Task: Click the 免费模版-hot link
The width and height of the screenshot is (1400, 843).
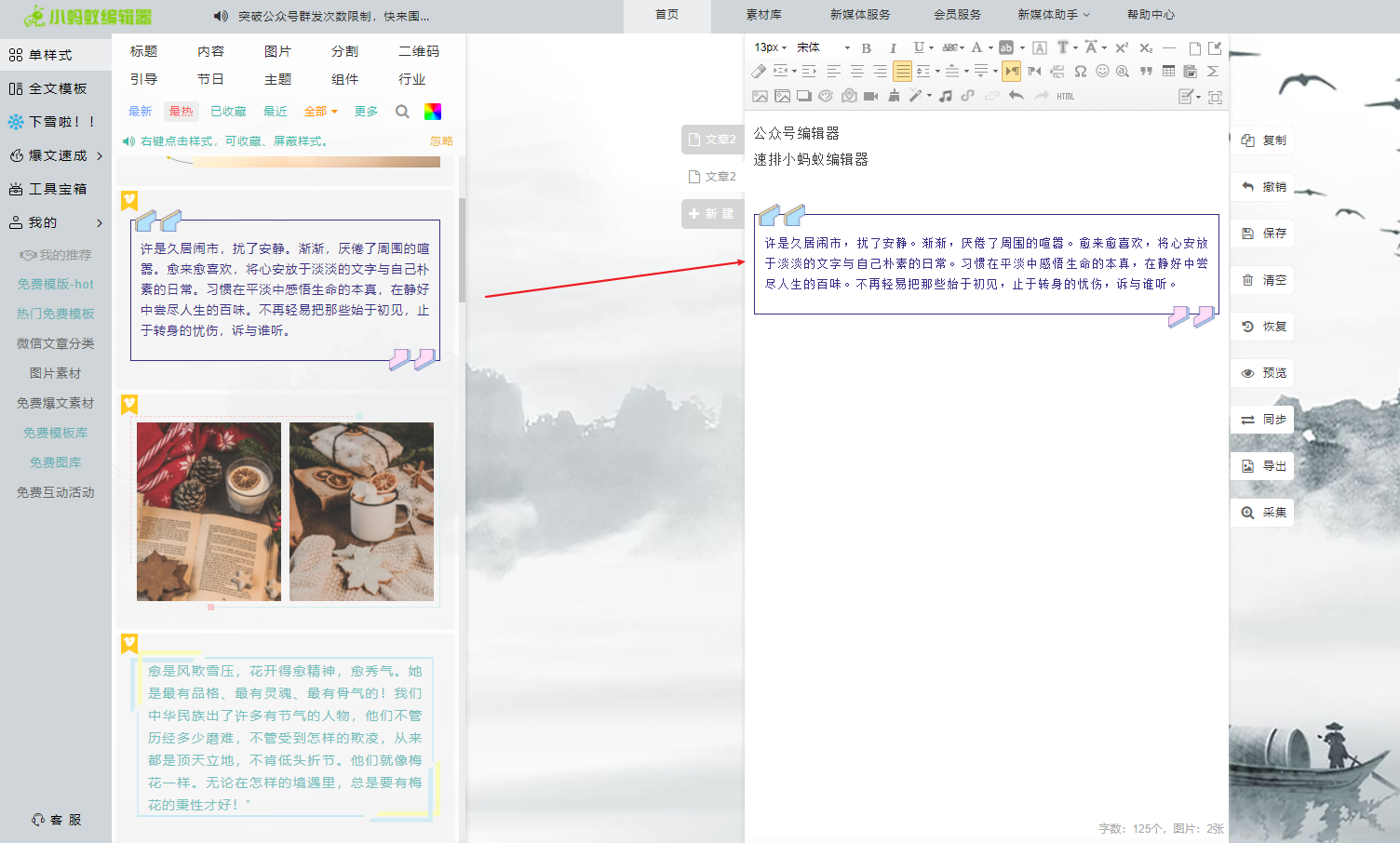Action: 56,284
